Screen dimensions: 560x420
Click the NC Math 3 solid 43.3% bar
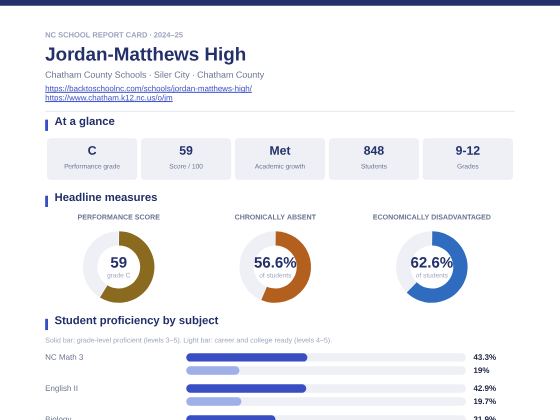click(246, 357)
